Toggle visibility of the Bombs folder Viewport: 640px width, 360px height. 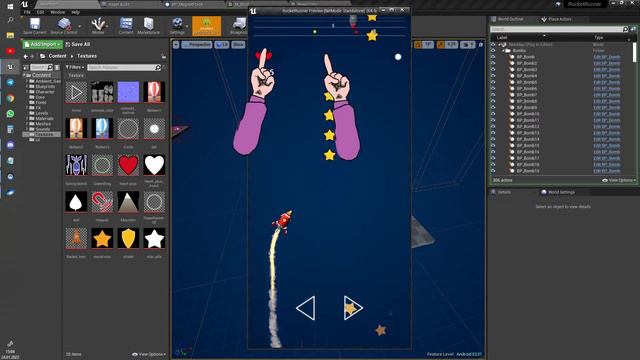pos(493,51)
